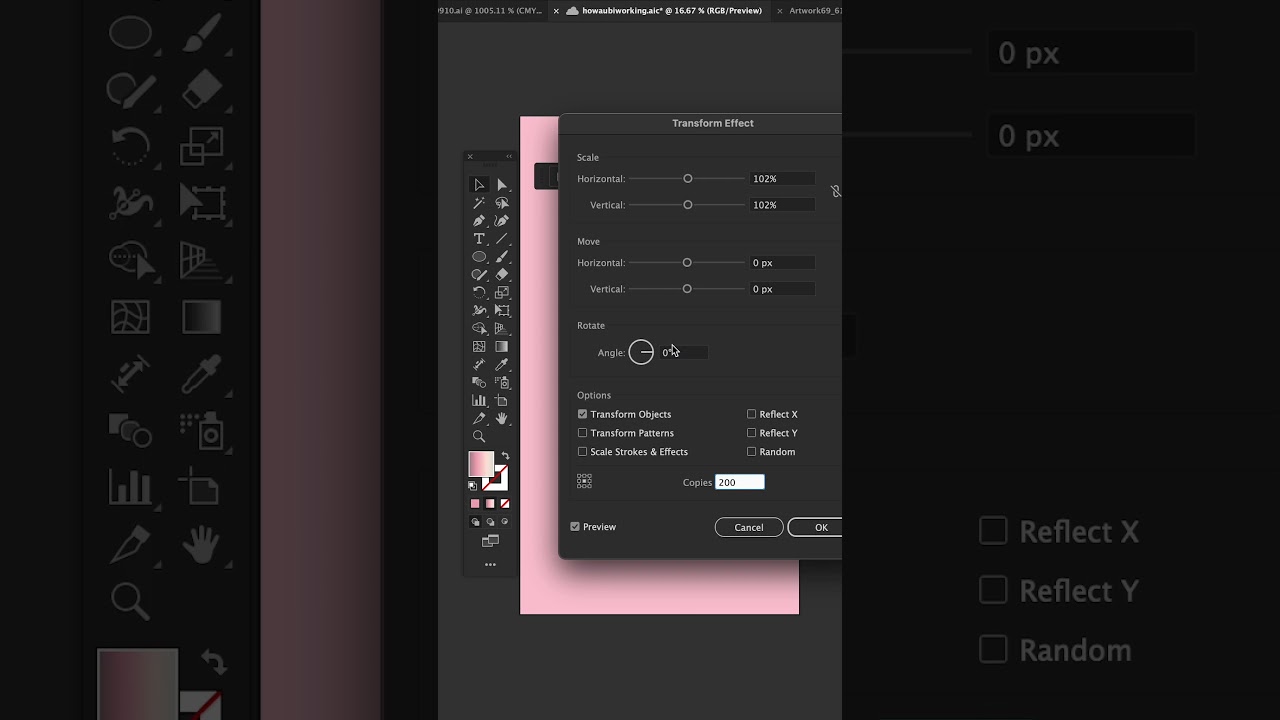The image size is (1280, 720).
Task: Select the Eyedropper tool
Action: (x=502, y=365)
